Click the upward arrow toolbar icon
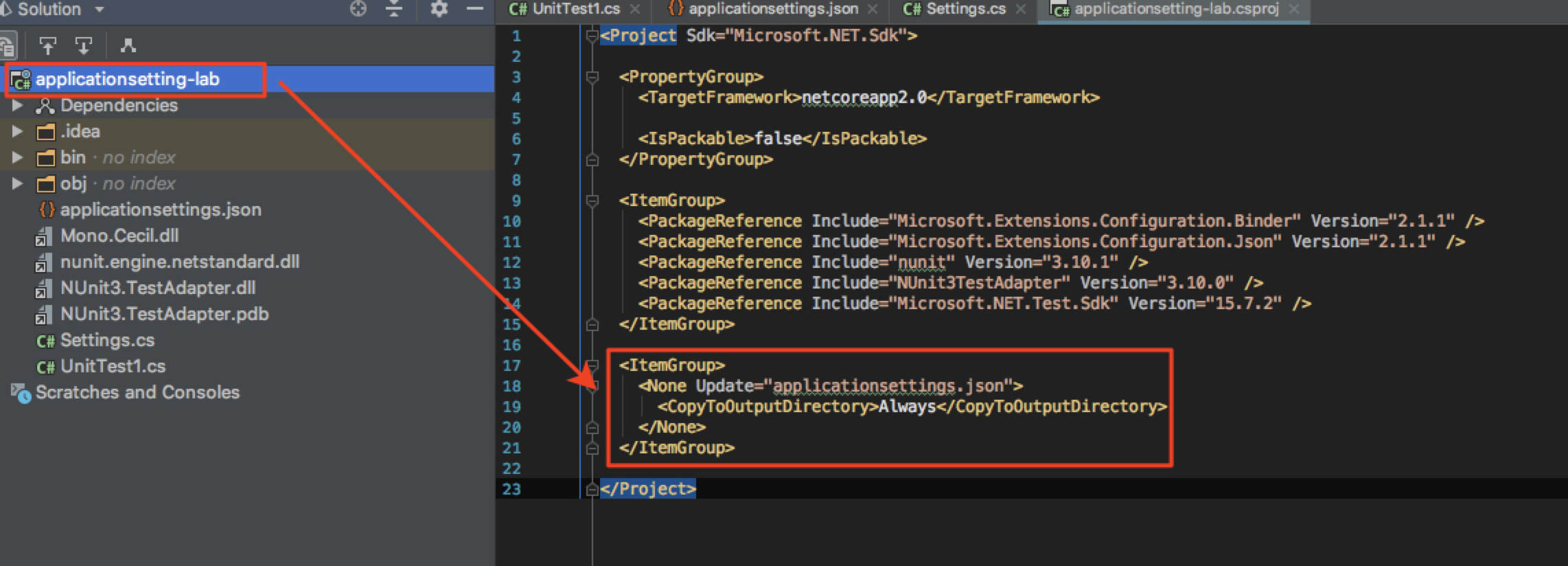This screenshot has height=566, width=1568. (47, 46)
